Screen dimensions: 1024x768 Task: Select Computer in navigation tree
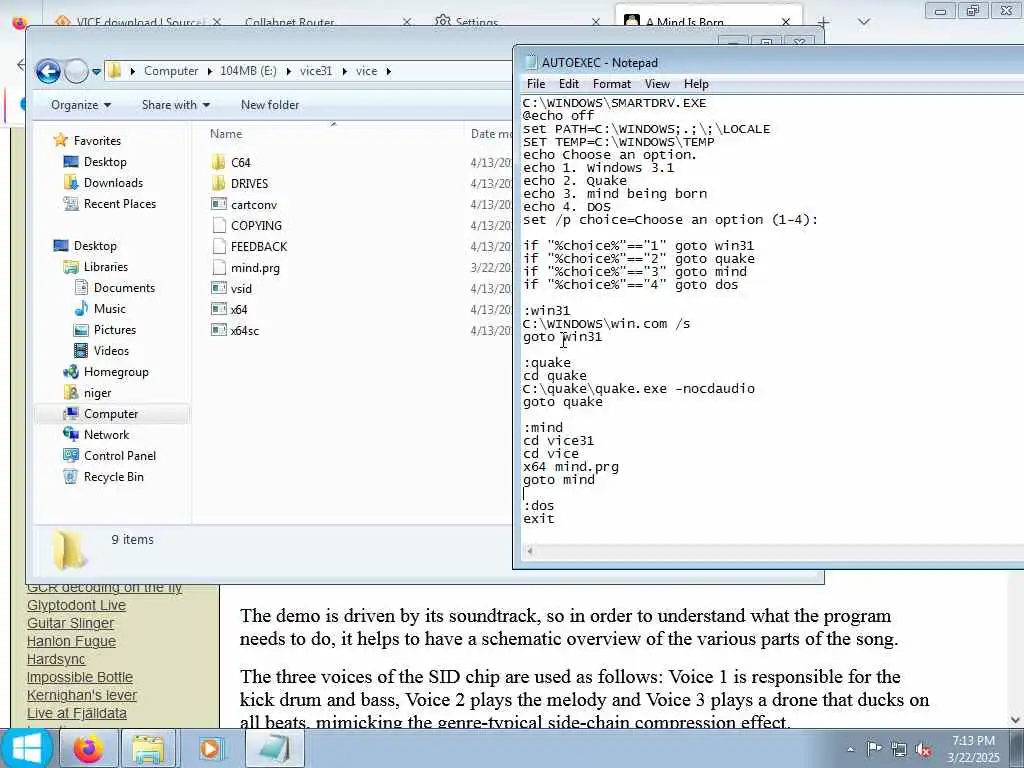(110, 413)
